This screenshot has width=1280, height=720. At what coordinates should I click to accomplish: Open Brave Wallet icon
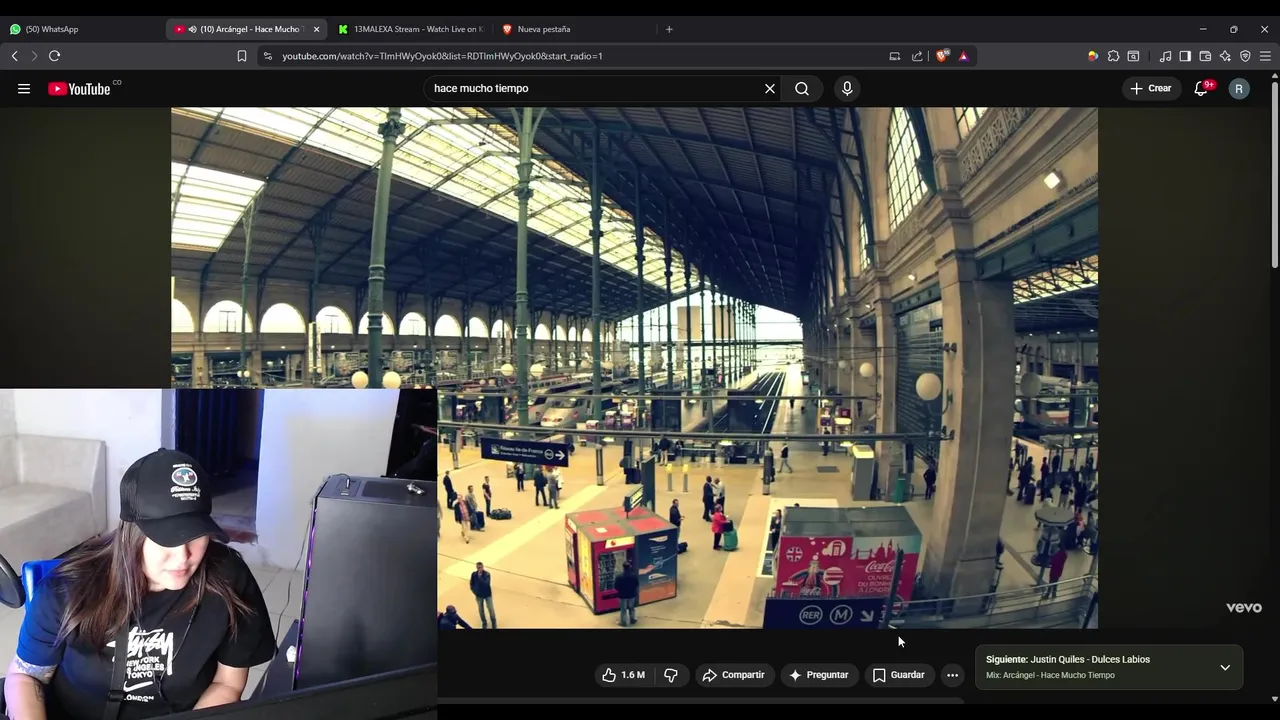[x=1205, y=56]
